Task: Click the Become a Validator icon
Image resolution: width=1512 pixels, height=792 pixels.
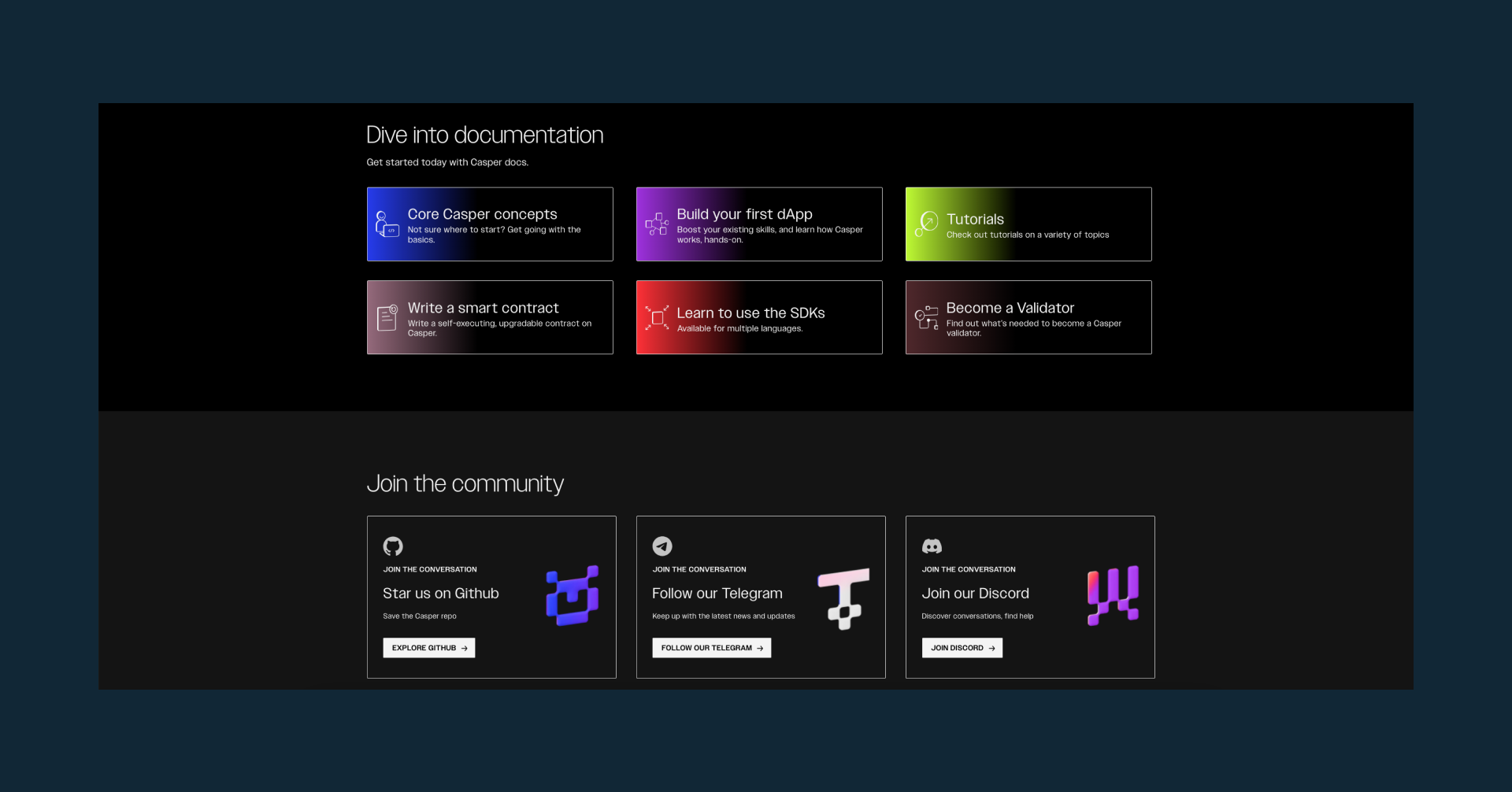Action: point(925,317)
